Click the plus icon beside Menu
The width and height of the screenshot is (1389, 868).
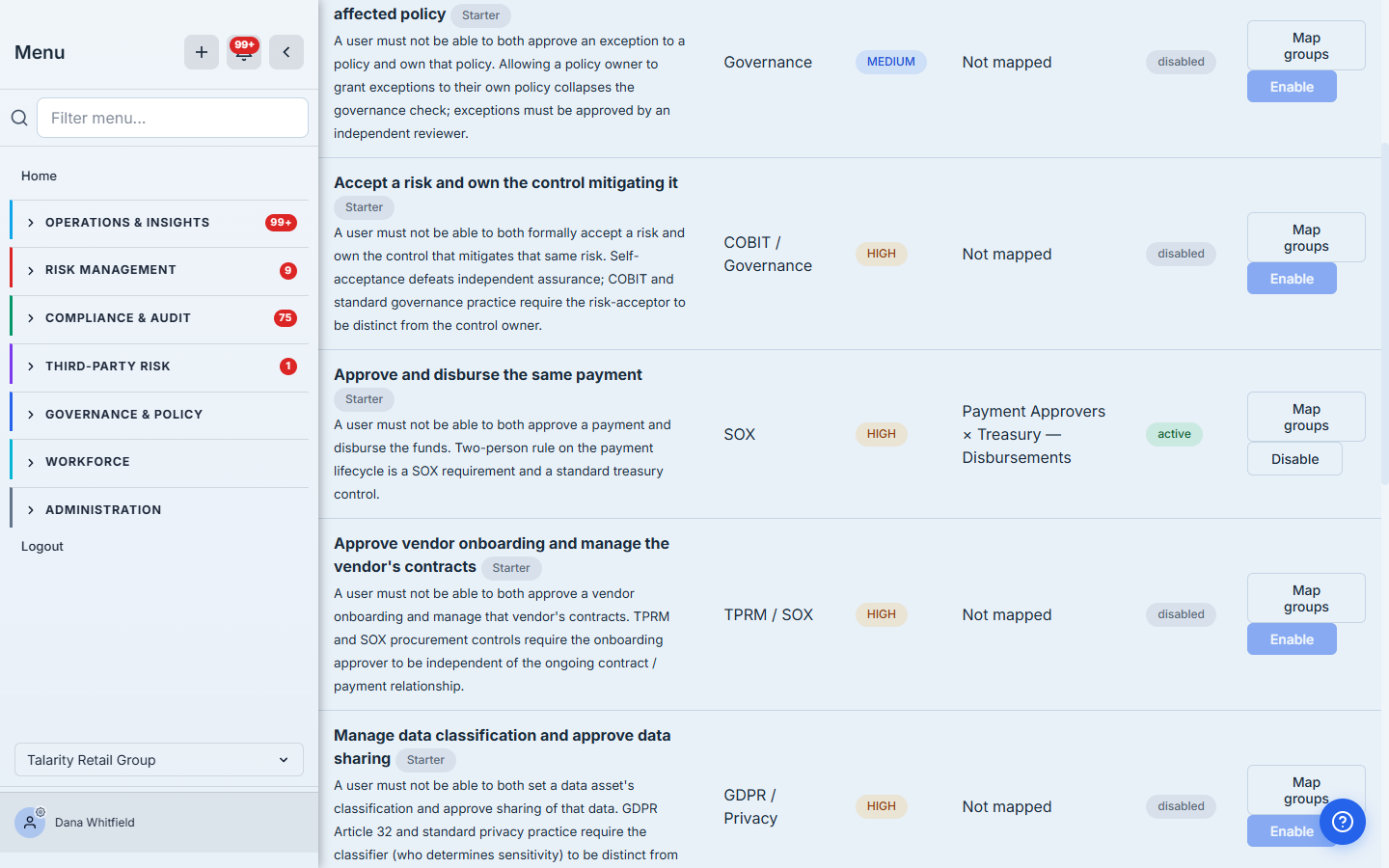tap(202, 52)
